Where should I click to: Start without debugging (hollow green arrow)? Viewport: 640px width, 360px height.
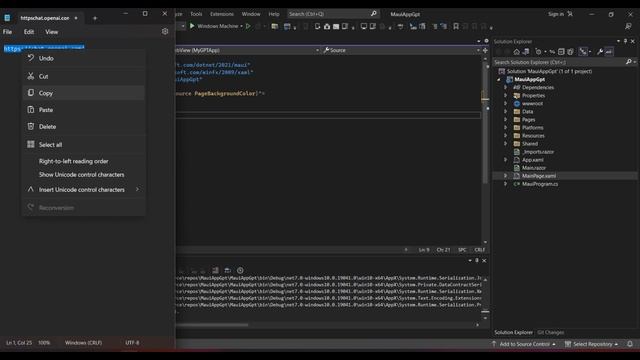248,26
